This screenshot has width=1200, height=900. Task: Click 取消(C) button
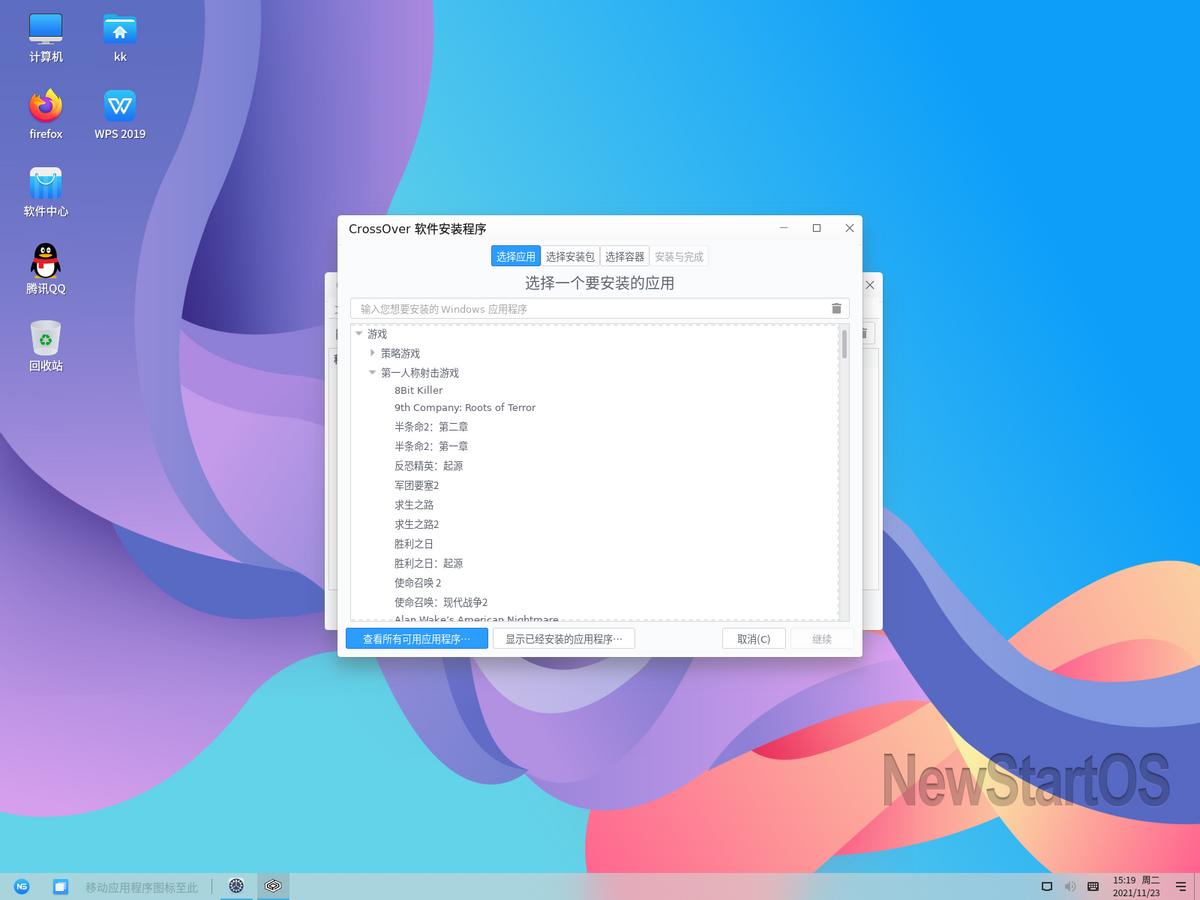click(x=754, y=639)
